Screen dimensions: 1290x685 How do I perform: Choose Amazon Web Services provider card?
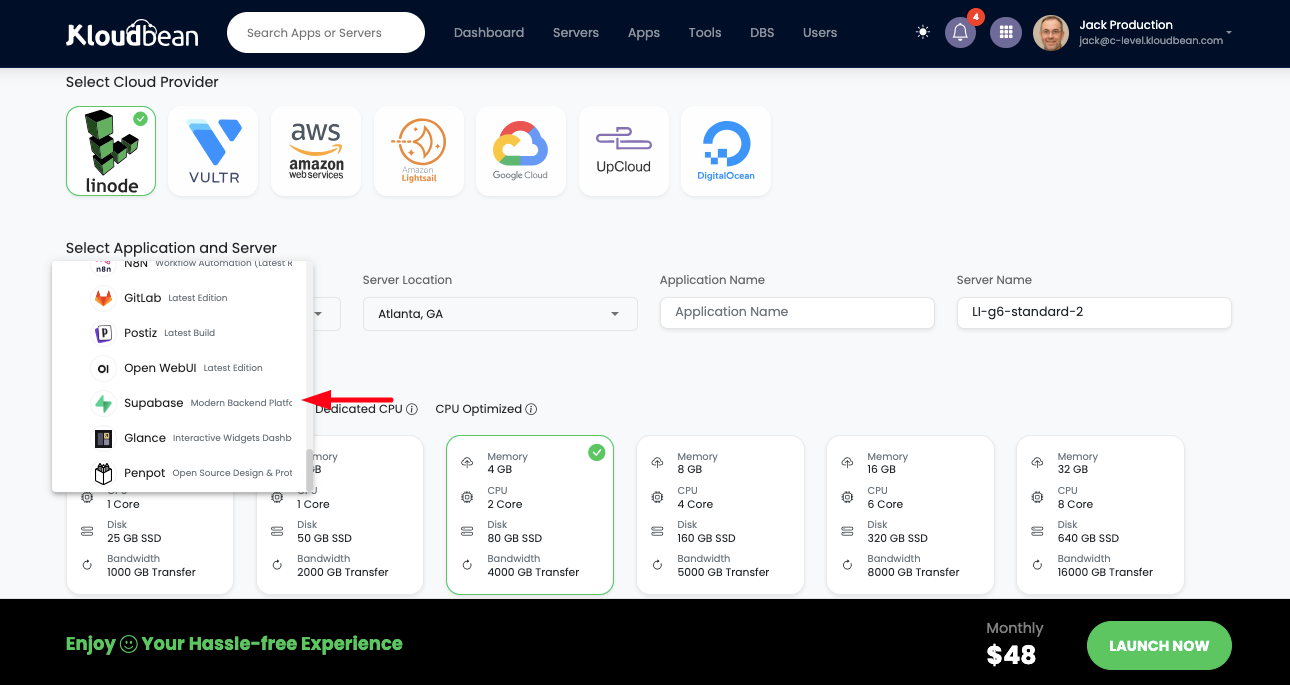pos(316,151)
